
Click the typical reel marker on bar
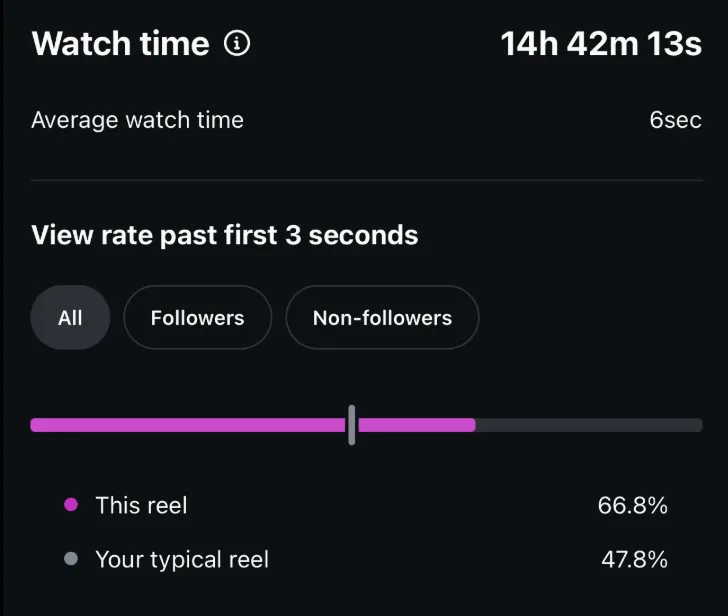click(352, 425)
